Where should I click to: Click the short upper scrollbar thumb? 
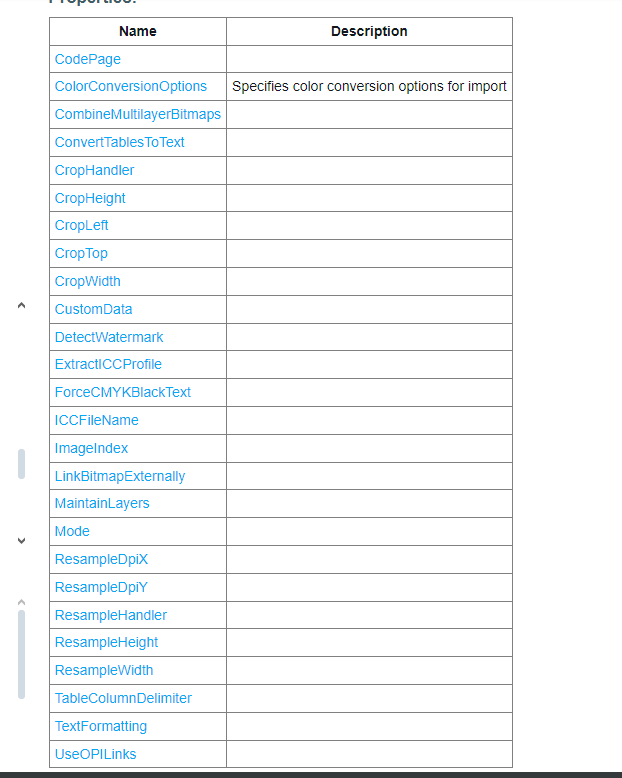pos(21,464)
